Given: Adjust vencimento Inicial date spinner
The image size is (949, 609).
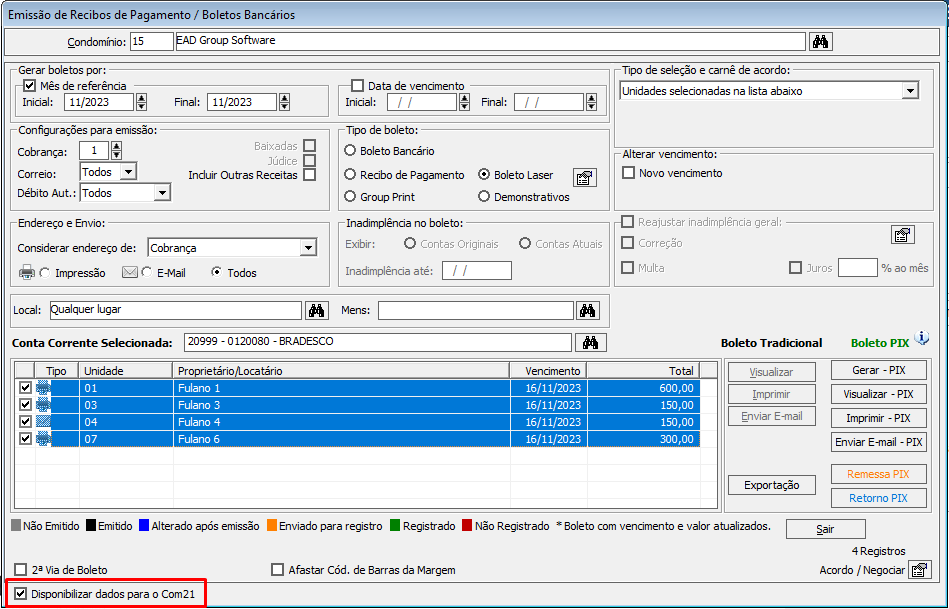Looking at the screenshot, I should [464, 102].
